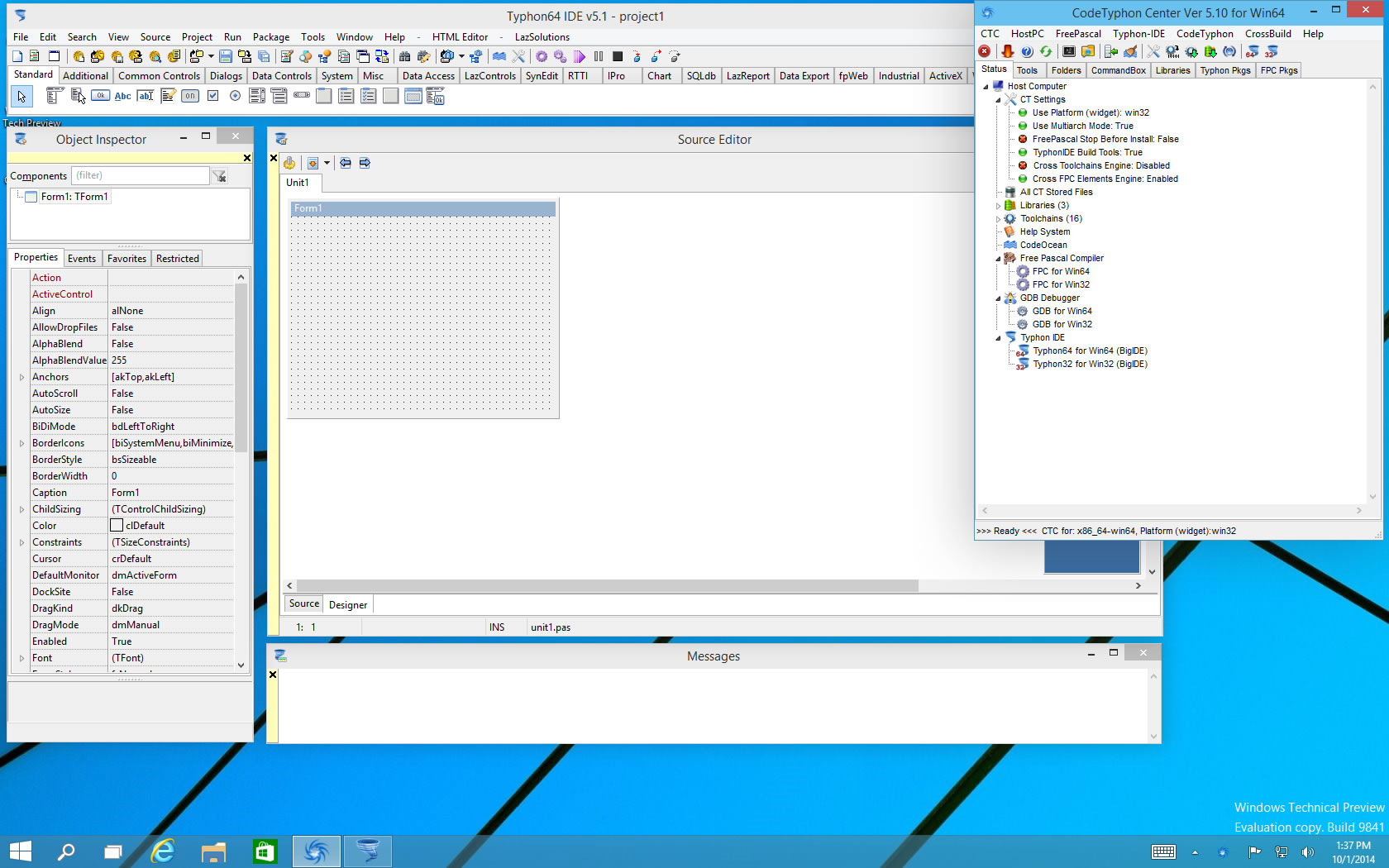Screen dimensions: 1389x868
Task: Select the TEdit 'ab' component icon
Action: point(146,96)
